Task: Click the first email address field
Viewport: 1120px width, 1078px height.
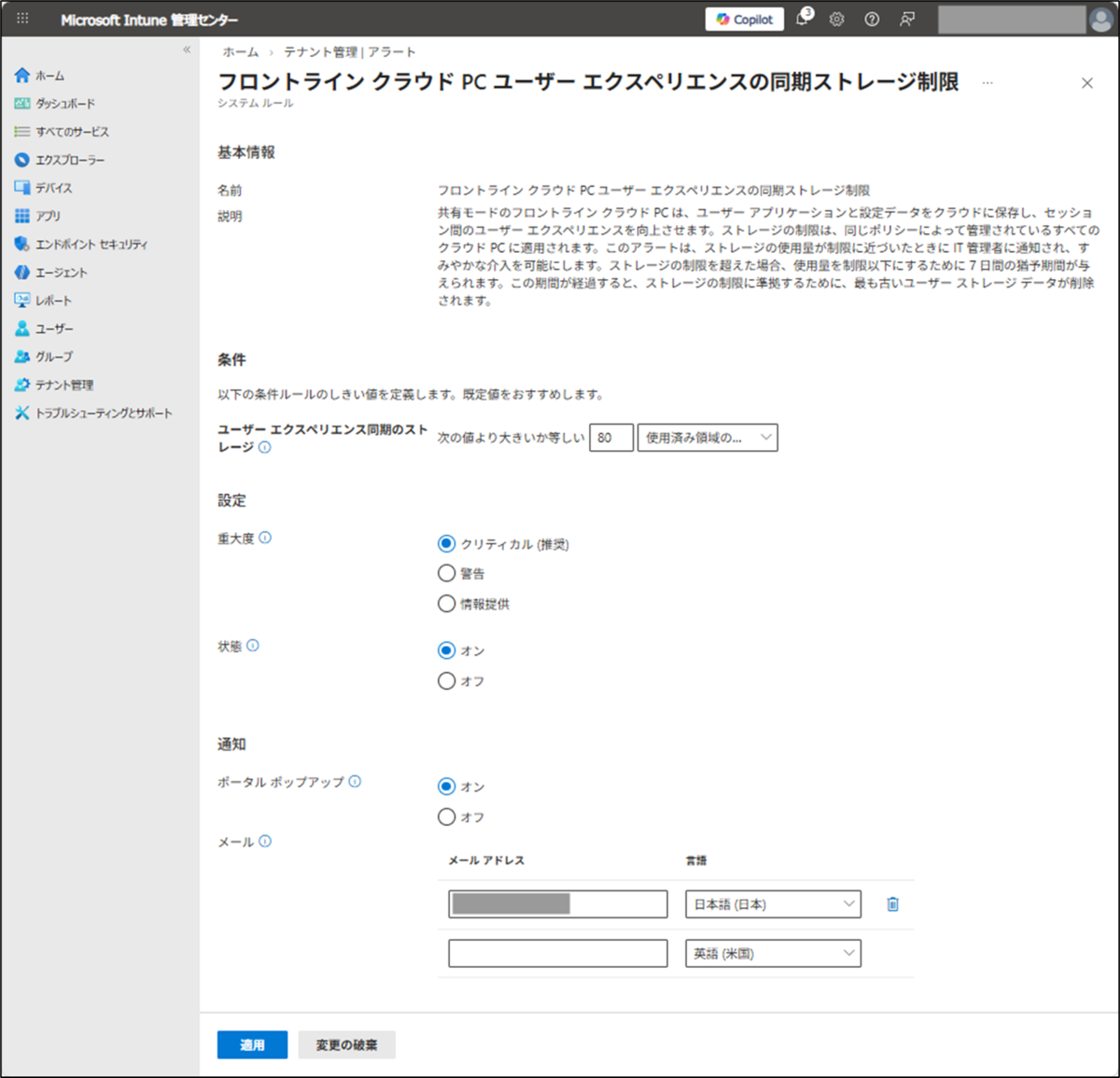Action: point(558,904)
